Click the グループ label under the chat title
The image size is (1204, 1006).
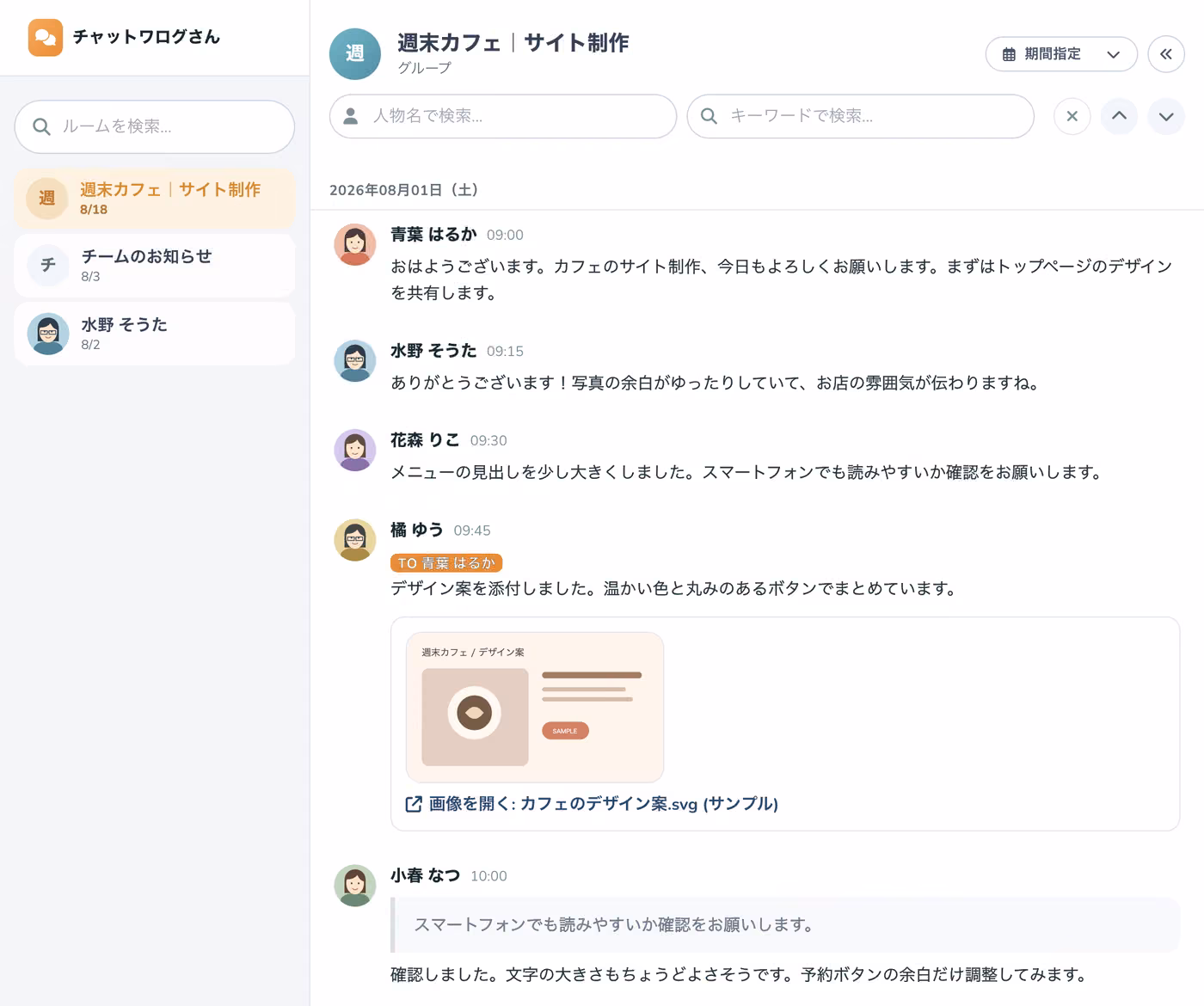[424, 67]
